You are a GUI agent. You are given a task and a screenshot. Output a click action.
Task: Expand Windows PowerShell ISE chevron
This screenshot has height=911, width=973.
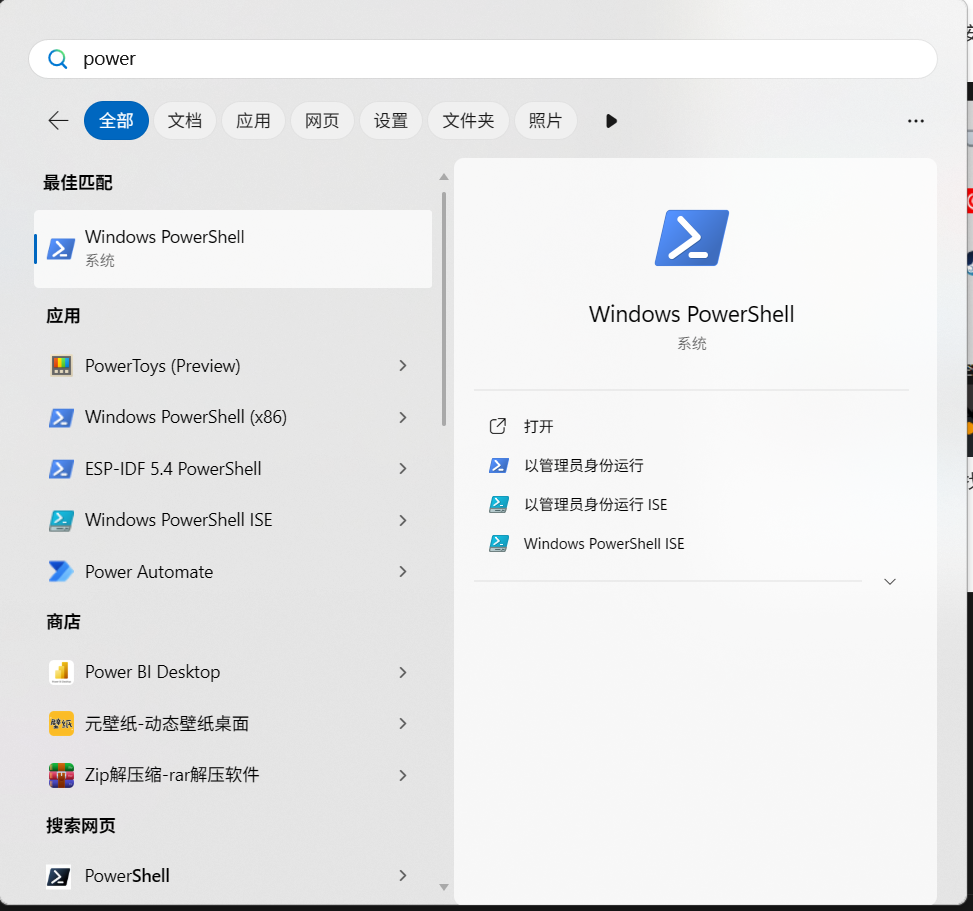(x=403, y=520)
